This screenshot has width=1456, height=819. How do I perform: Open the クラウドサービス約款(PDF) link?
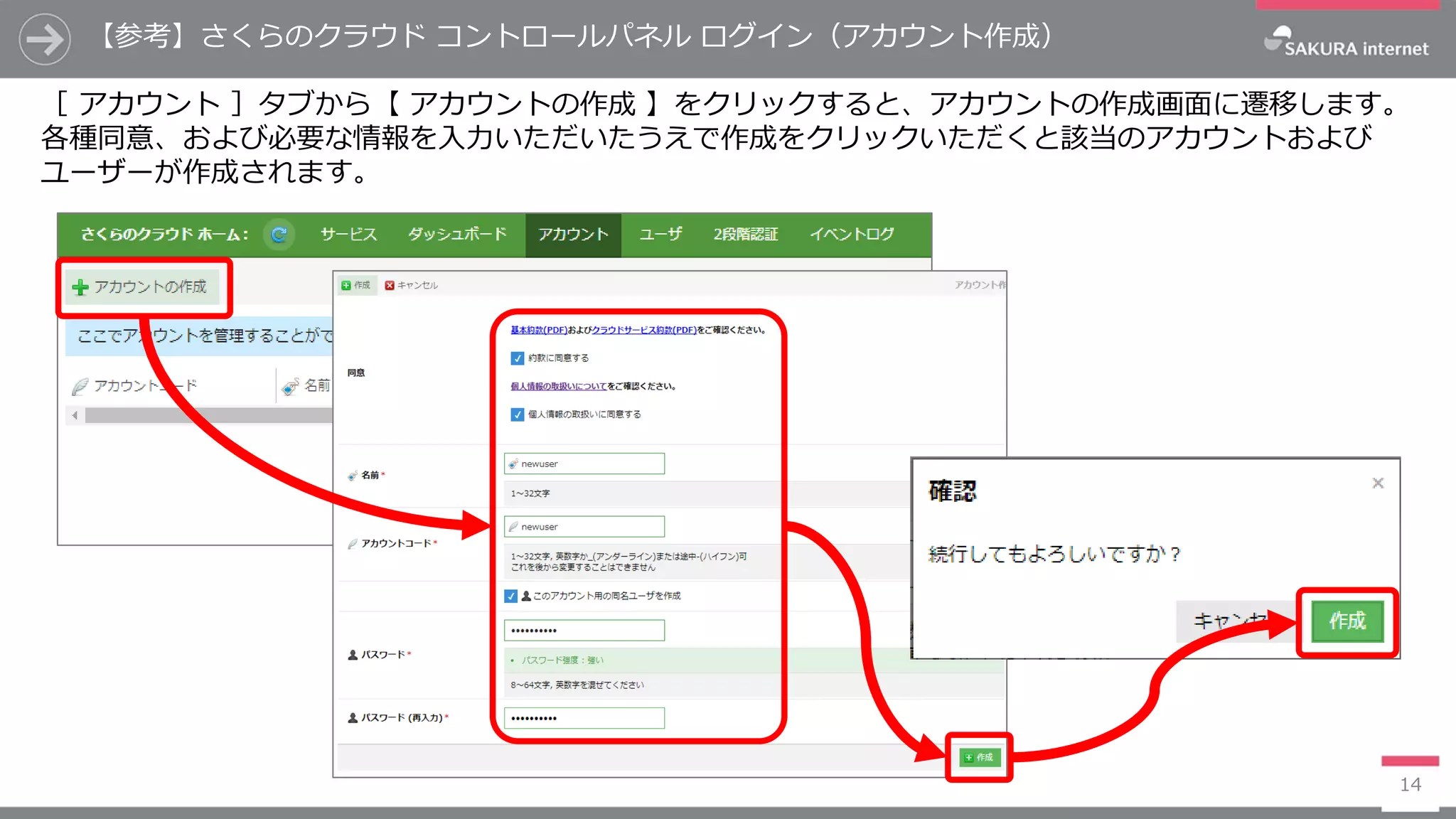point(644,330)
